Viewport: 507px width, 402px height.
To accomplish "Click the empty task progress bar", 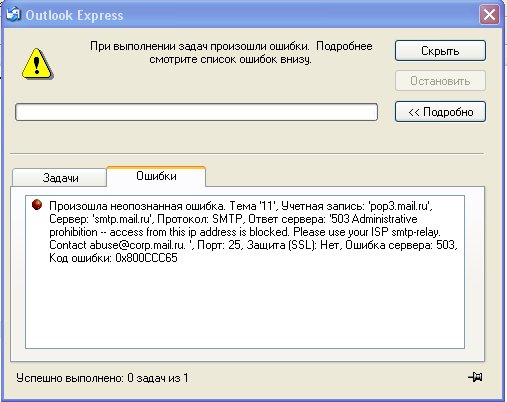I will click(196, 112).
